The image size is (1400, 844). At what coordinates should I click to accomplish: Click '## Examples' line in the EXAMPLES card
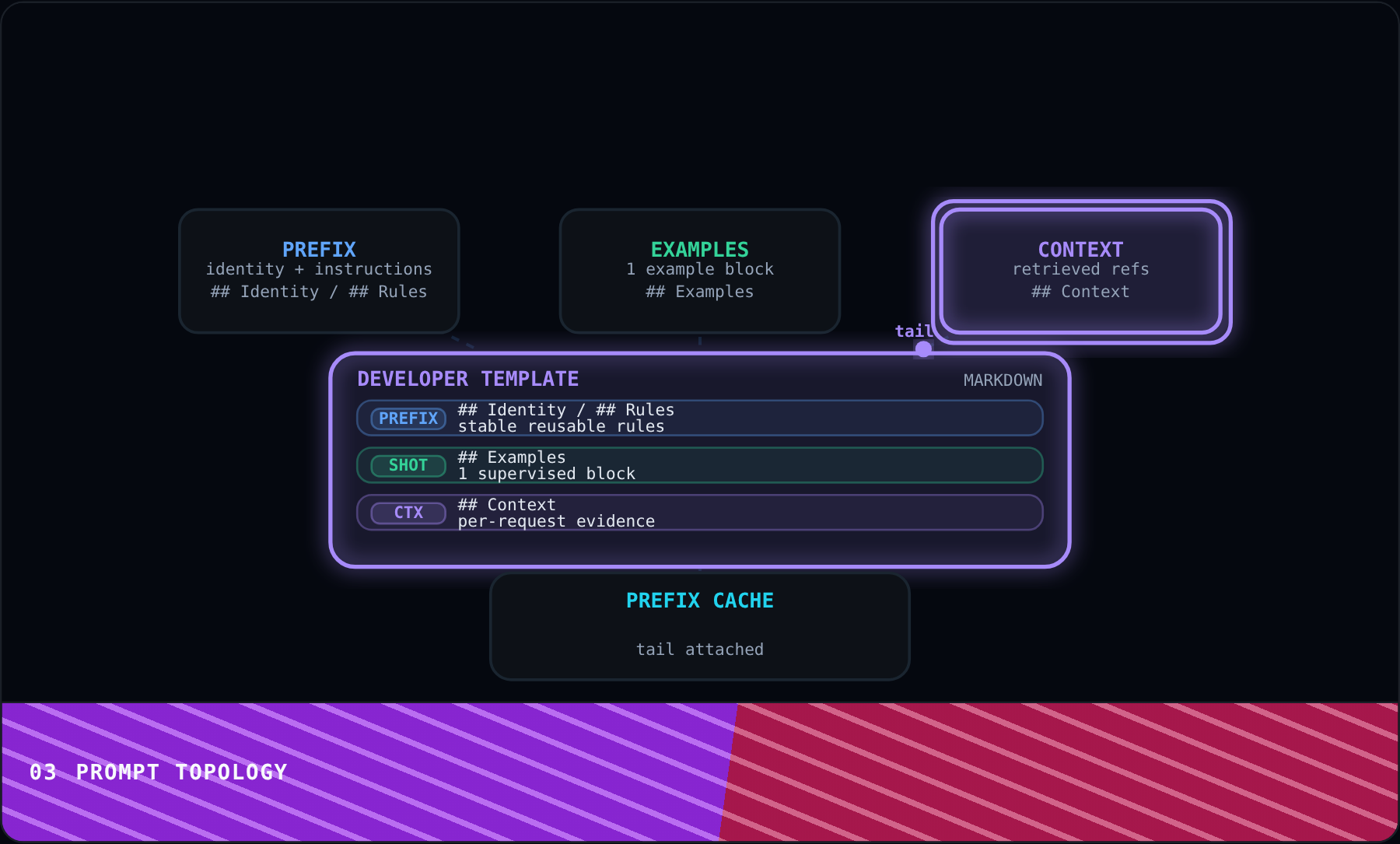pos(700,292)
